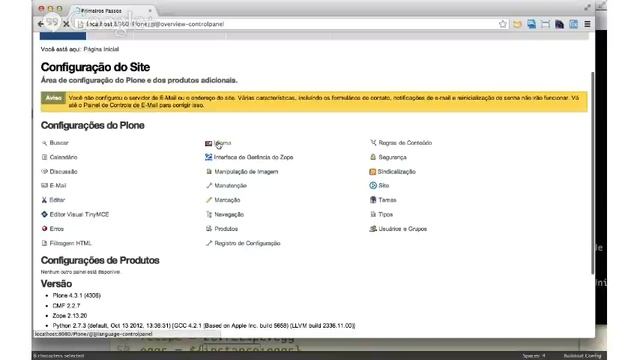640x360 pixels.
Task: Click the Discussão speech bubble icon
Action: [x=44, y=171]
